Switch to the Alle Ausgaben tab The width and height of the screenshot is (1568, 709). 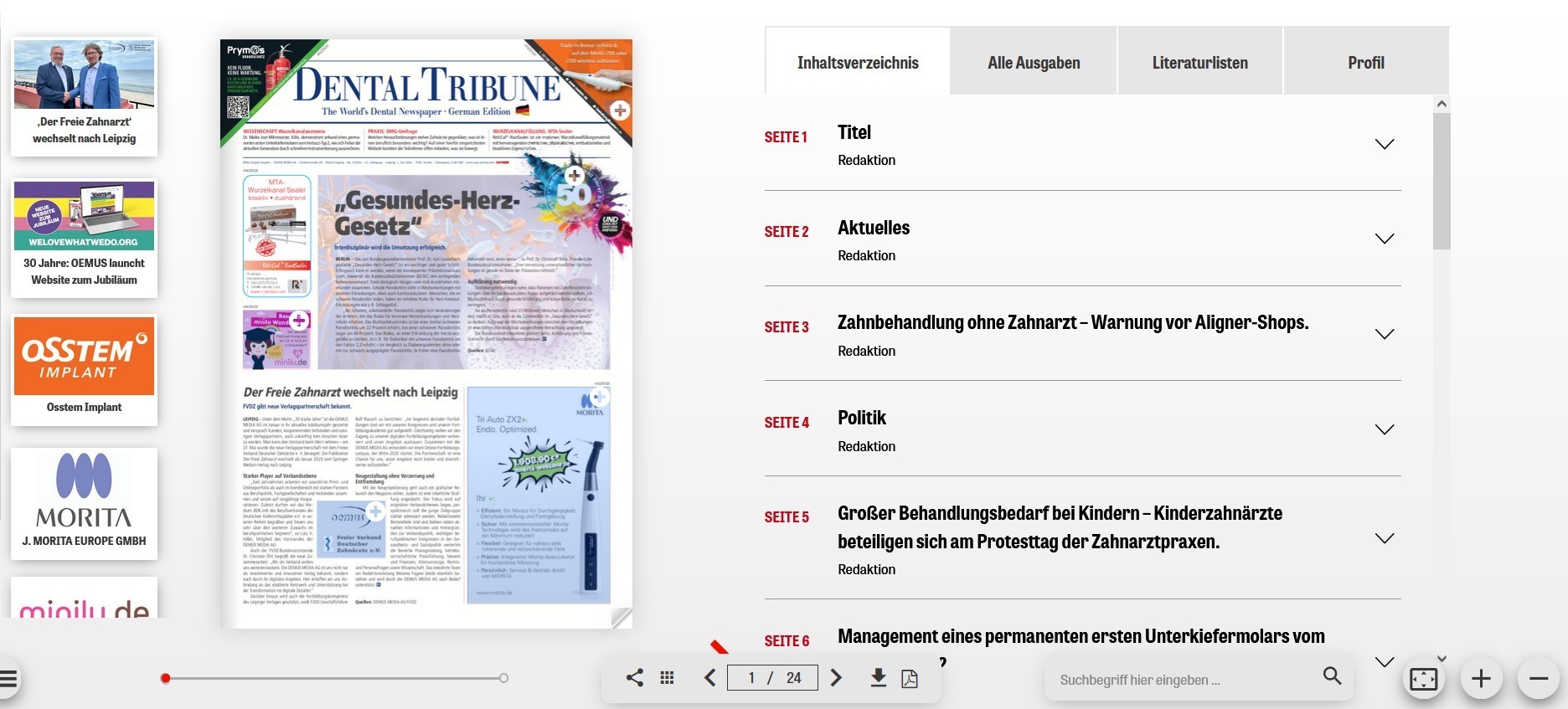pos(1034,62)
